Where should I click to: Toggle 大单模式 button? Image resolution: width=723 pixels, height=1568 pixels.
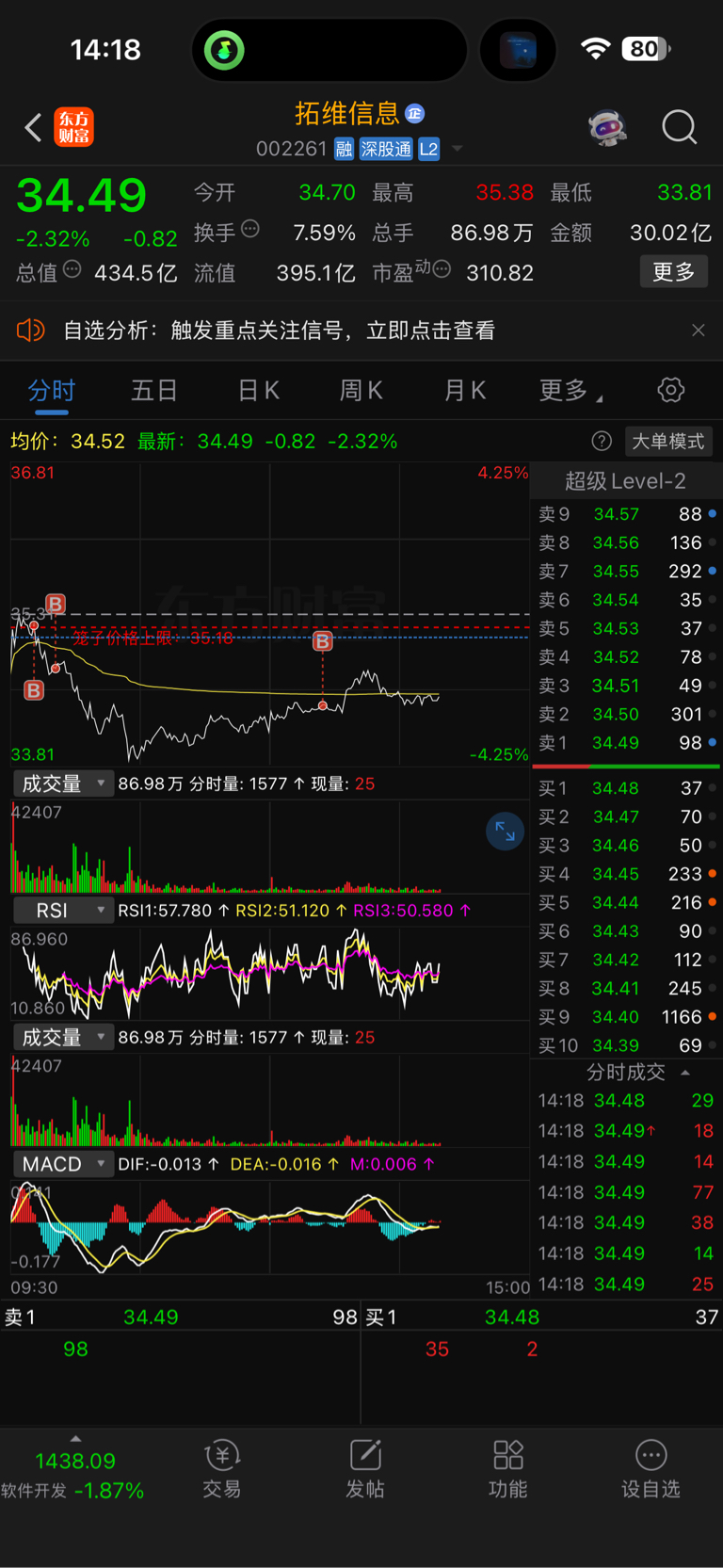pos(667,441)
